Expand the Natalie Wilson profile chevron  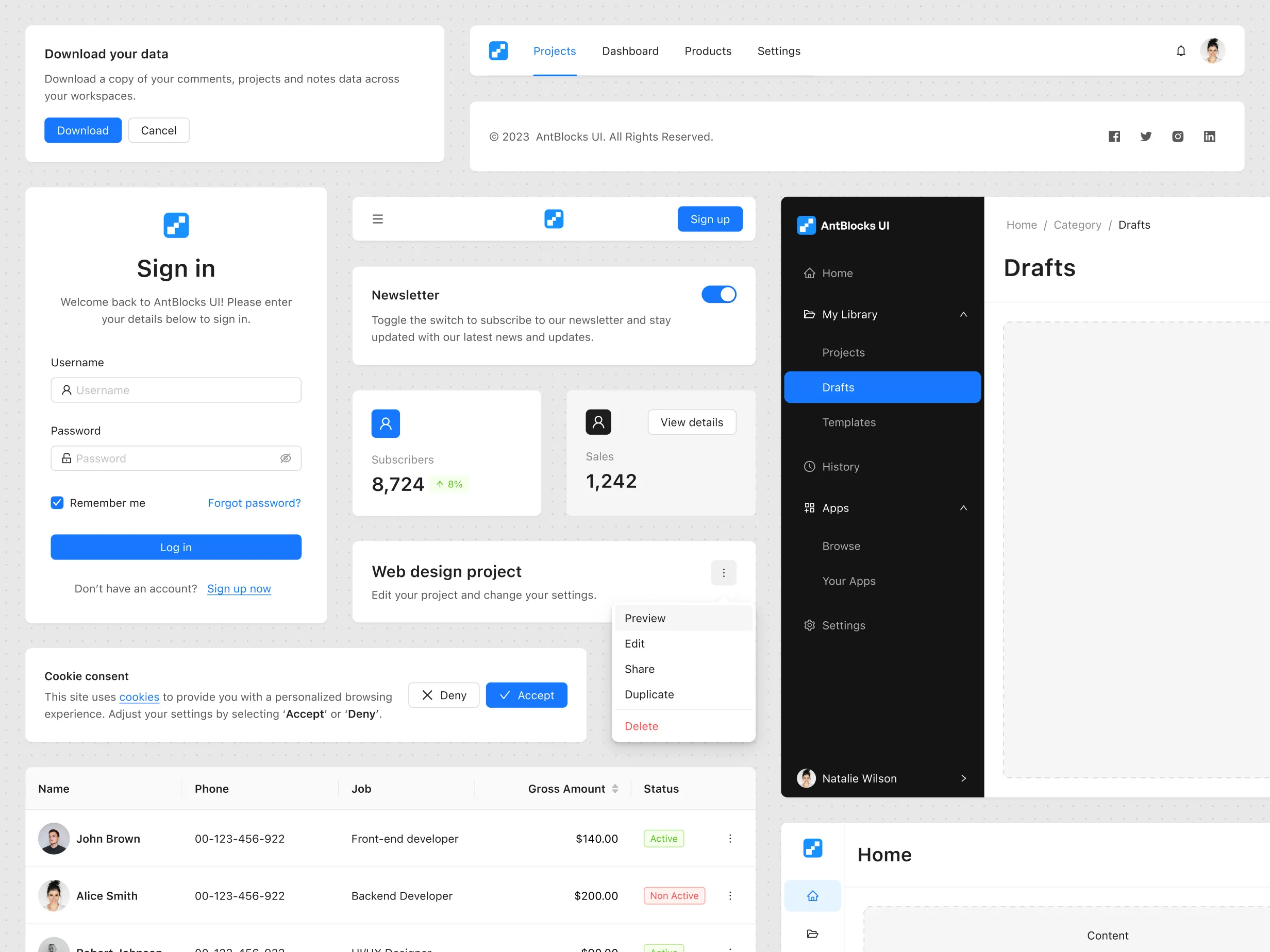(x=963, y=778)
